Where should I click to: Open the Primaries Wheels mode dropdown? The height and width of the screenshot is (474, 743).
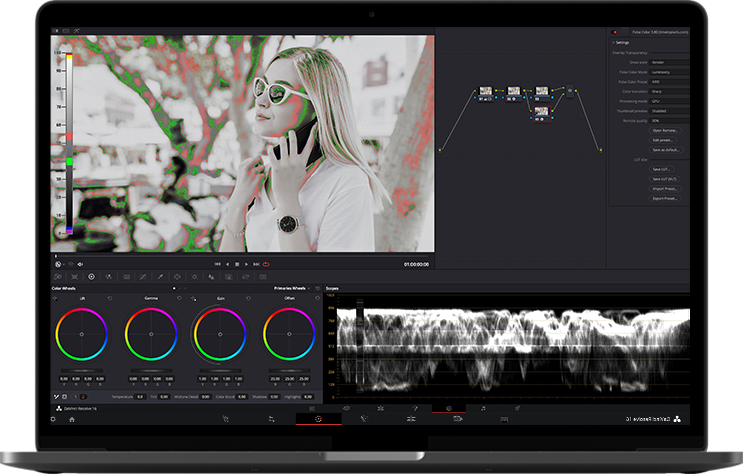(x=291, y=288)
